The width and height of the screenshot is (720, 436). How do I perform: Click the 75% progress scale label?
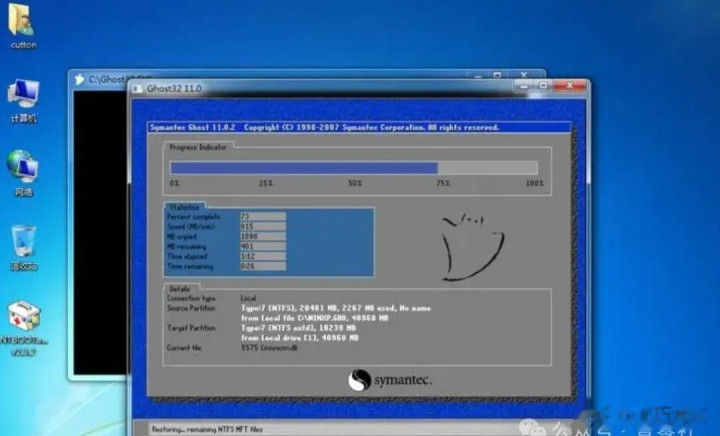[x=443, y=183]
